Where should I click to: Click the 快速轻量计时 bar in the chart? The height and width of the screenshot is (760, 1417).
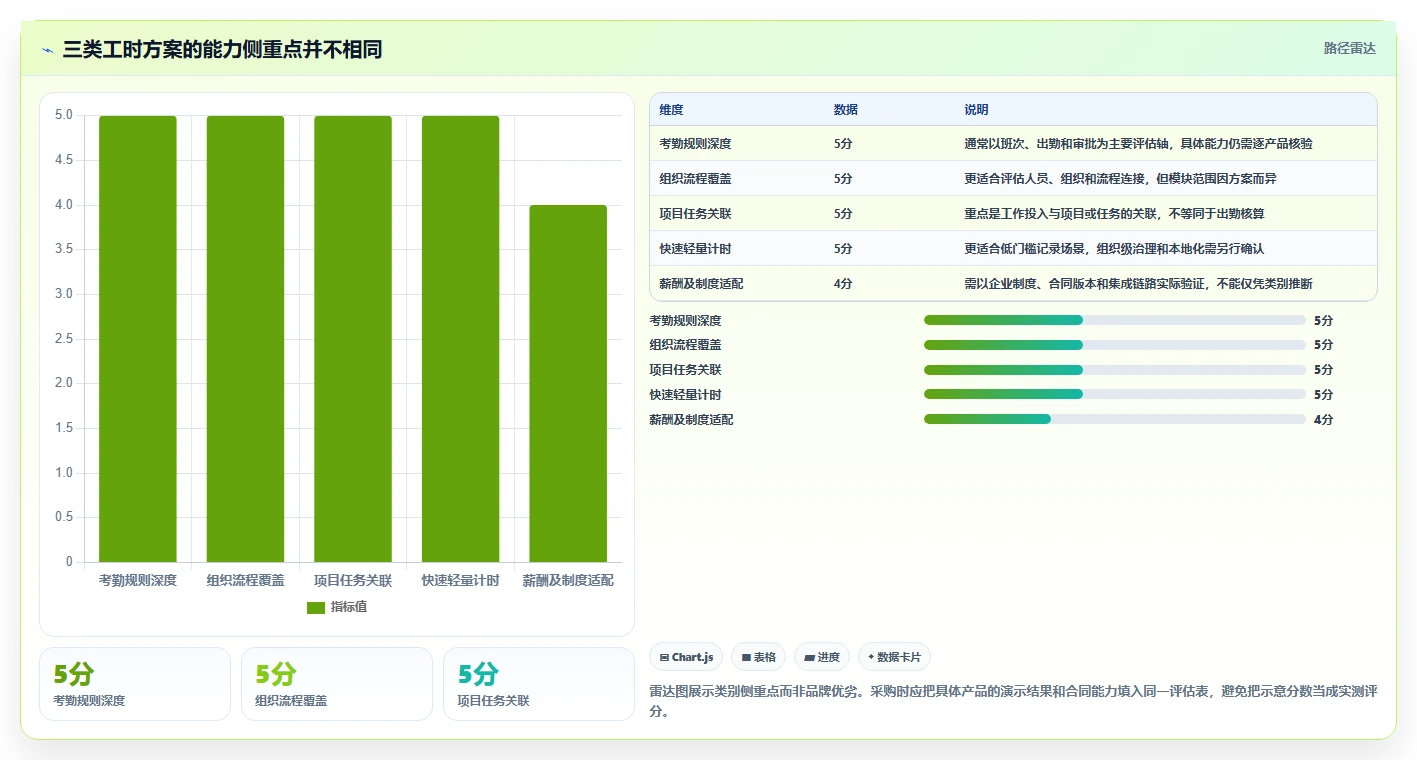[460, 339]
